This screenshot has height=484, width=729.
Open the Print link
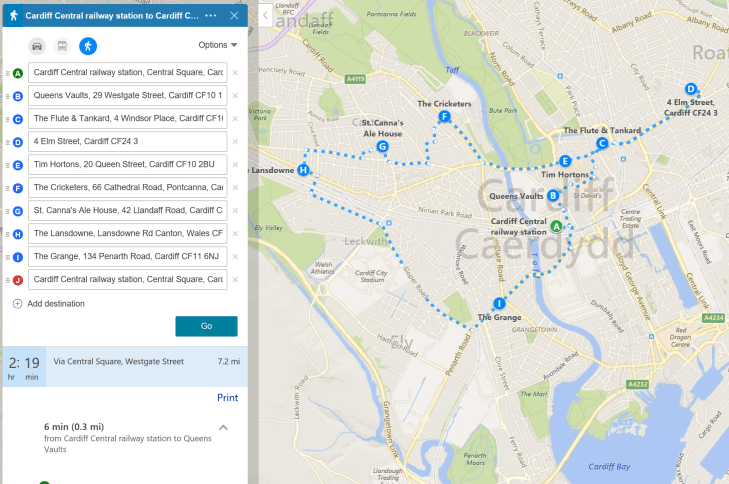227,398
